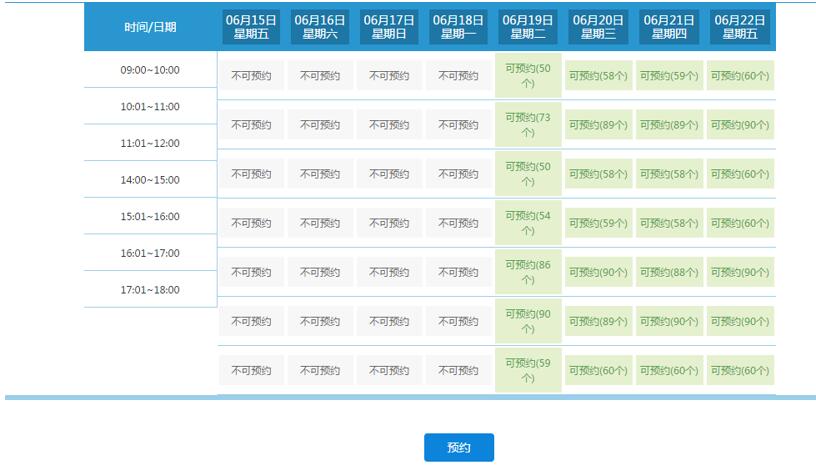The image size is (816, 467).
Task: Pick the 06月19日 slot showing 可预约(86个)
Action: point(528,272)
